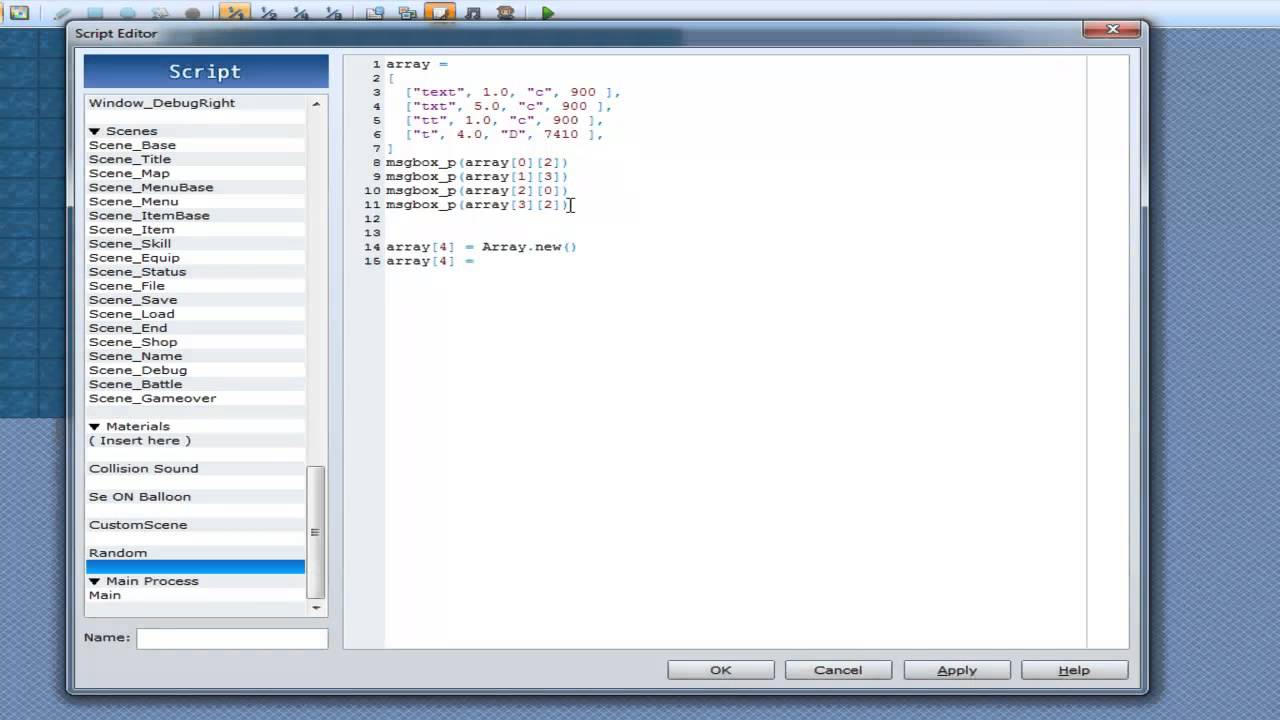
Task: Open the Resource Manager icon
Action: (407, 13)
